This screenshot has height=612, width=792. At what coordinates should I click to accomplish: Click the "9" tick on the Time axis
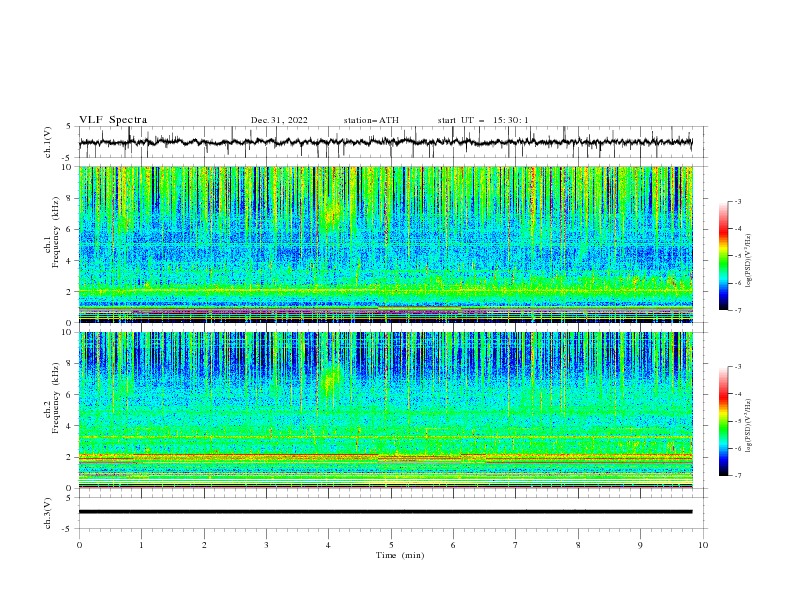tap(640, 545)
